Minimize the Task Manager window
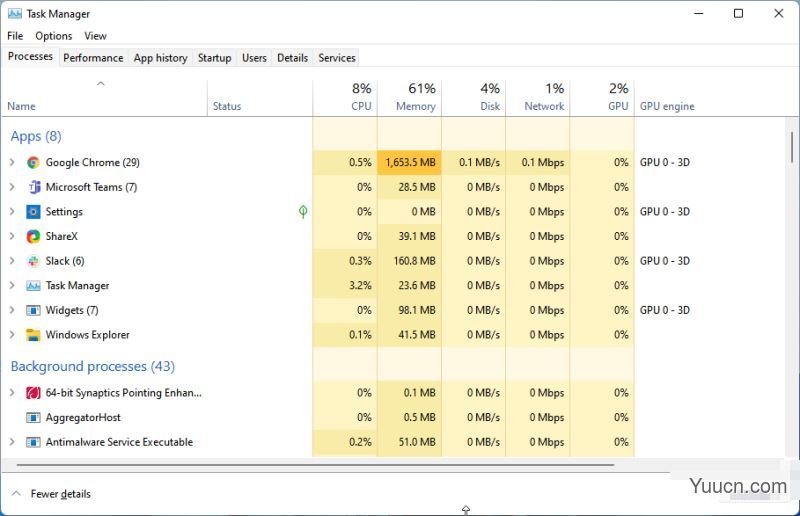Screen dimensions: 800x516 [x=699, y=13]
